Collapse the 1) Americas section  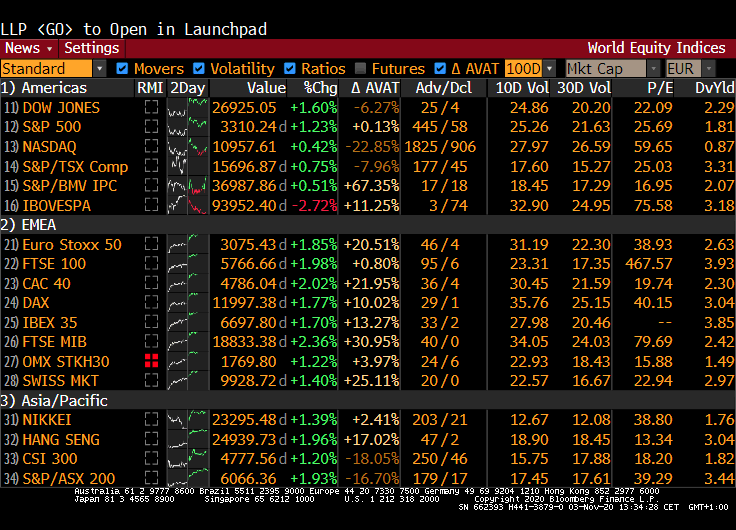coord(44,88)
